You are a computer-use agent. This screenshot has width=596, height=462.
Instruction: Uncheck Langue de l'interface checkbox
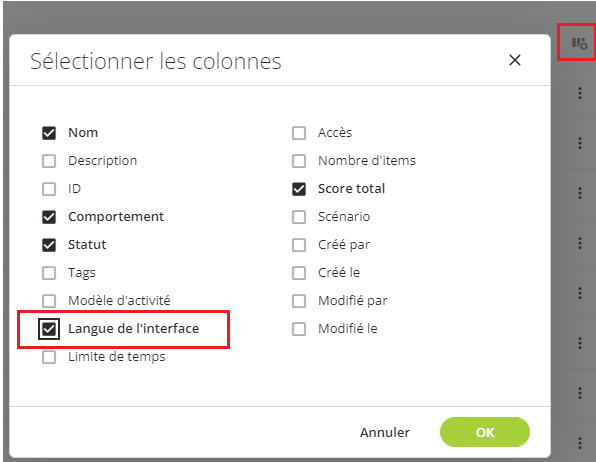tap(49, 329)
